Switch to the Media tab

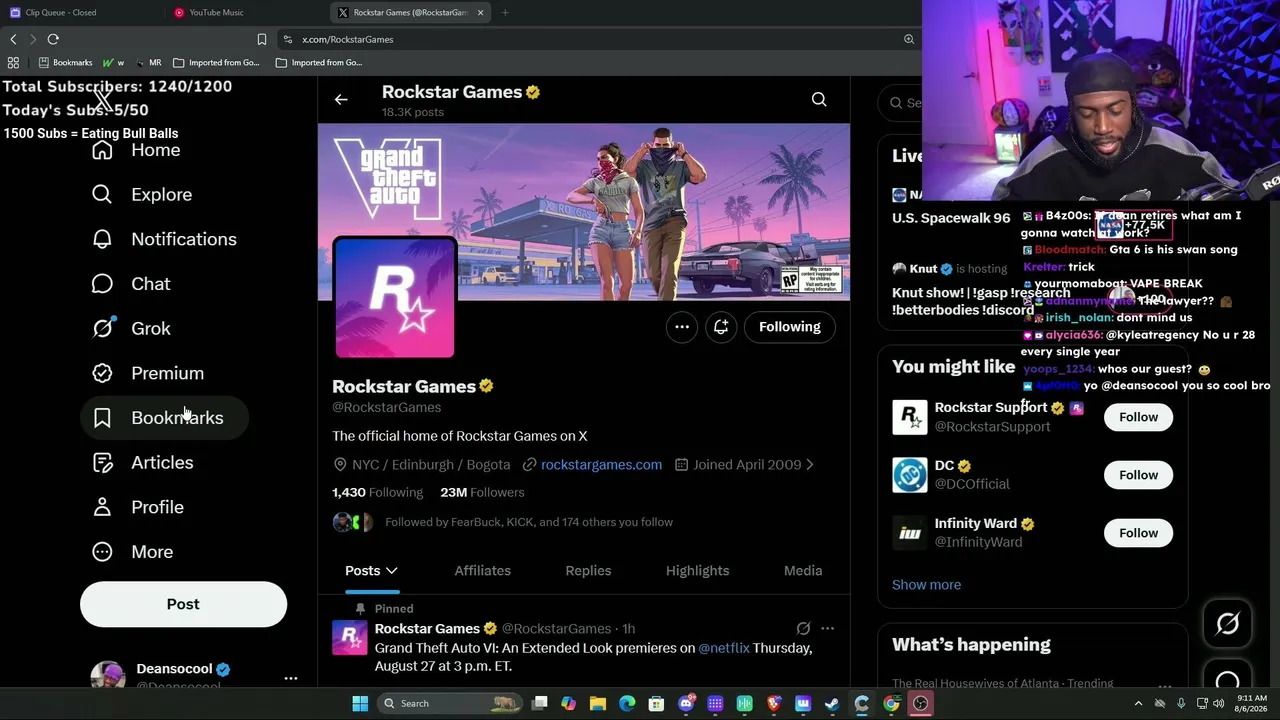point(803,571)
